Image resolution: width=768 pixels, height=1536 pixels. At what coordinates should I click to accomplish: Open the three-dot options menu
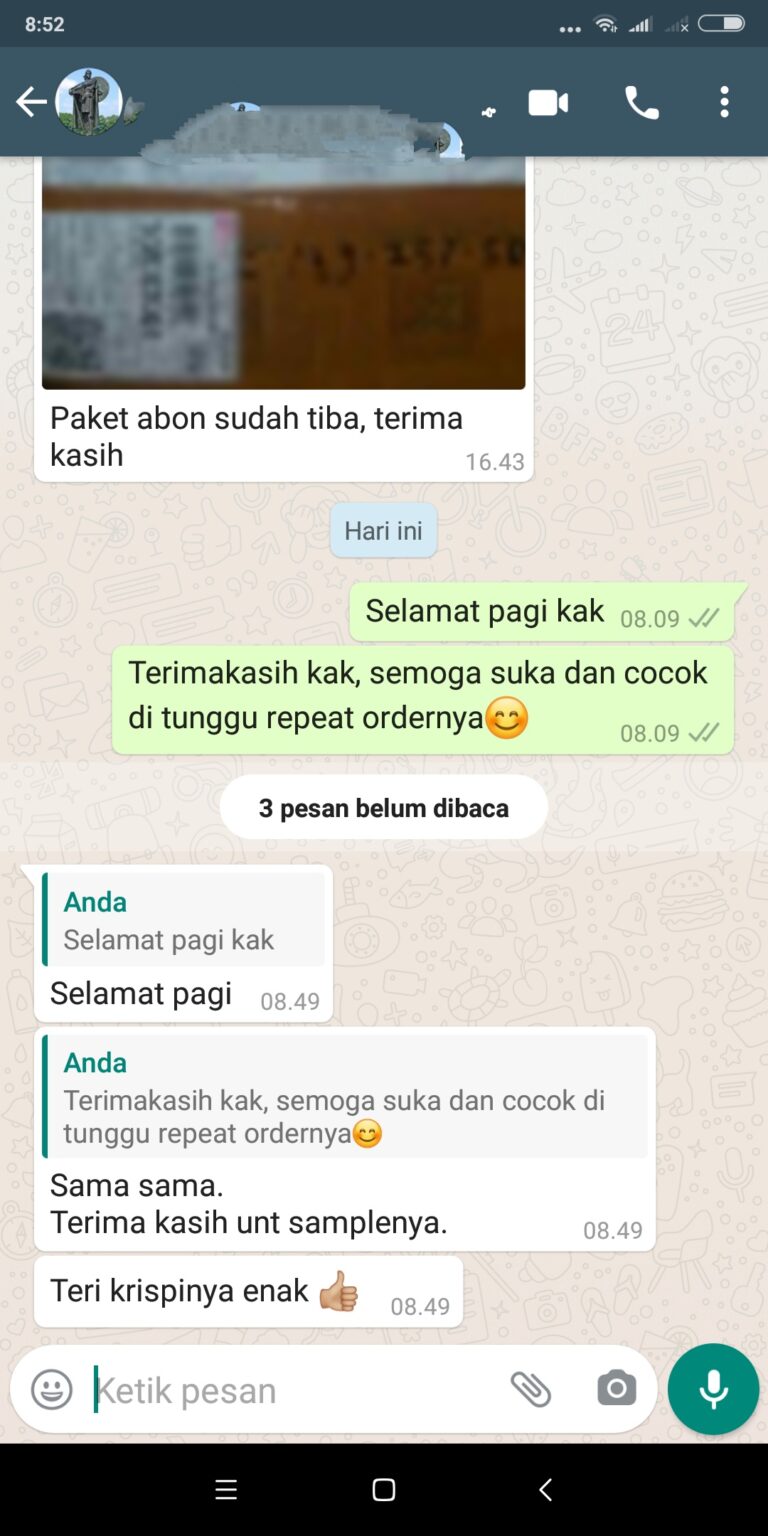[x=724, y=102]
